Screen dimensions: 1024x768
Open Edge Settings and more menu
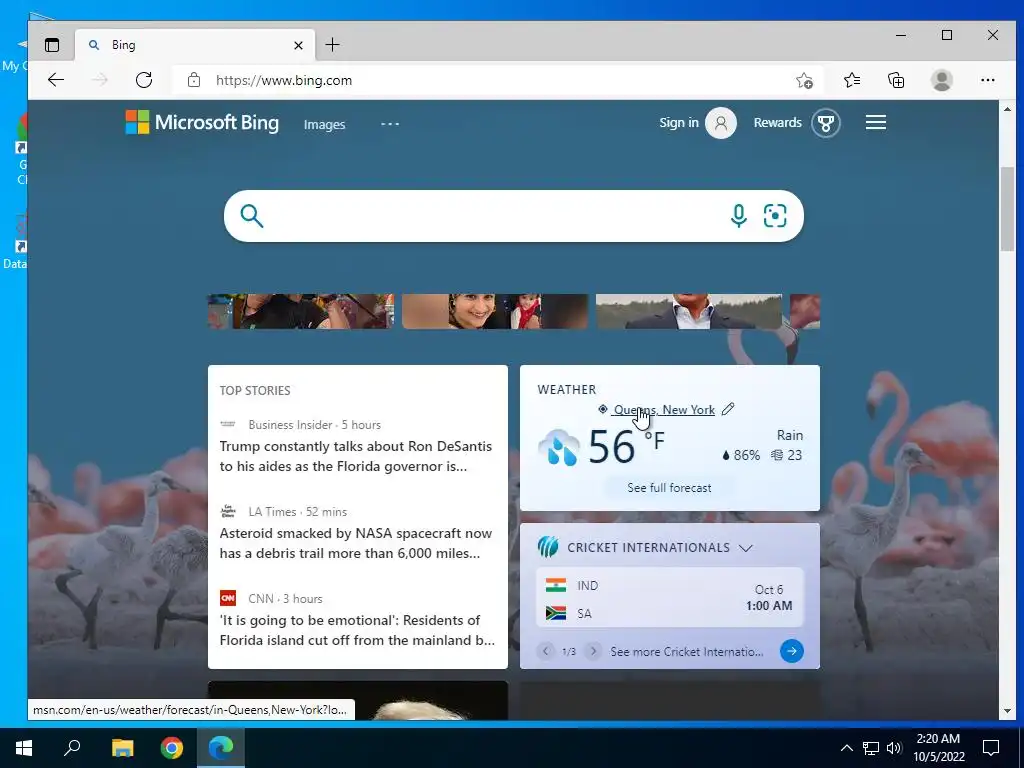coord(987,80)
